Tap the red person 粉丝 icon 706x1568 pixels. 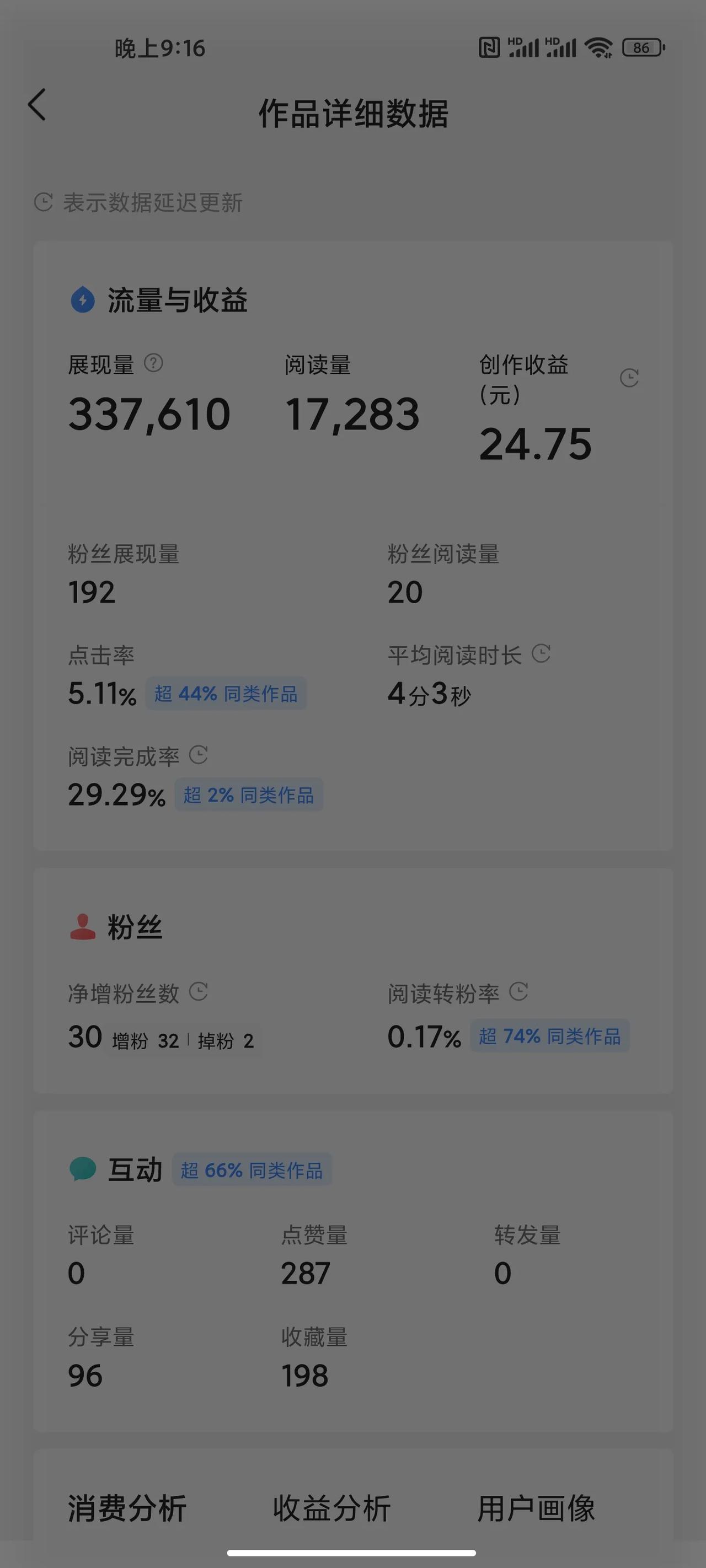[x=83, y=927]
